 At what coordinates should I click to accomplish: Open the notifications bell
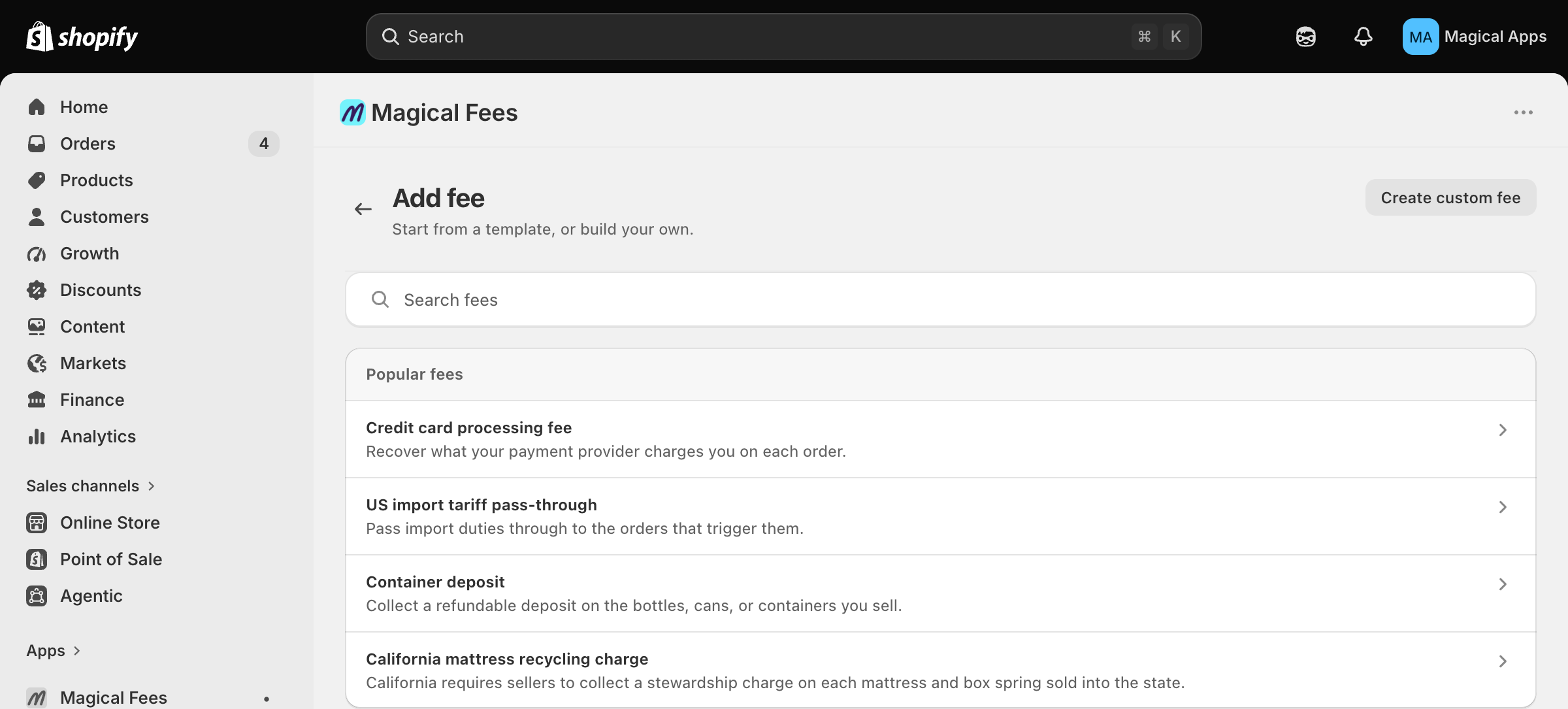(x=1363, y=37)
